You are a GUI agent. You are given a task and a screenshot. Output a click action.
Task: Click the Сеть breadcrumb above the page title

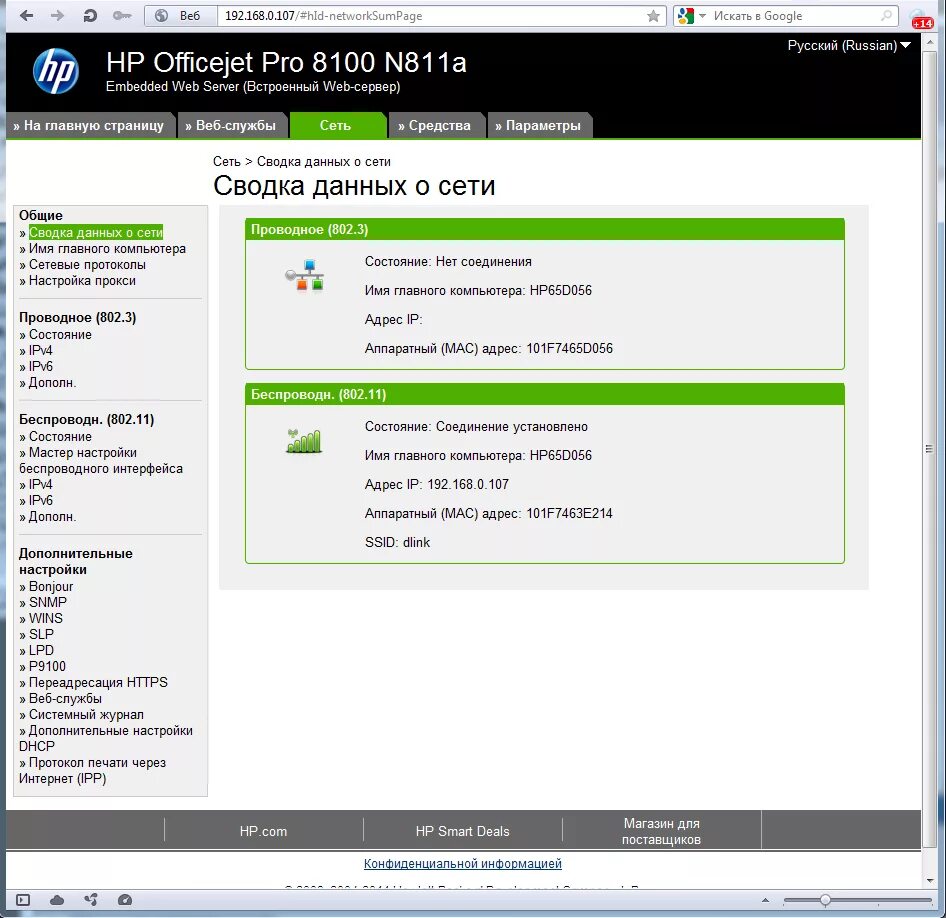click(x=227, y=162)
